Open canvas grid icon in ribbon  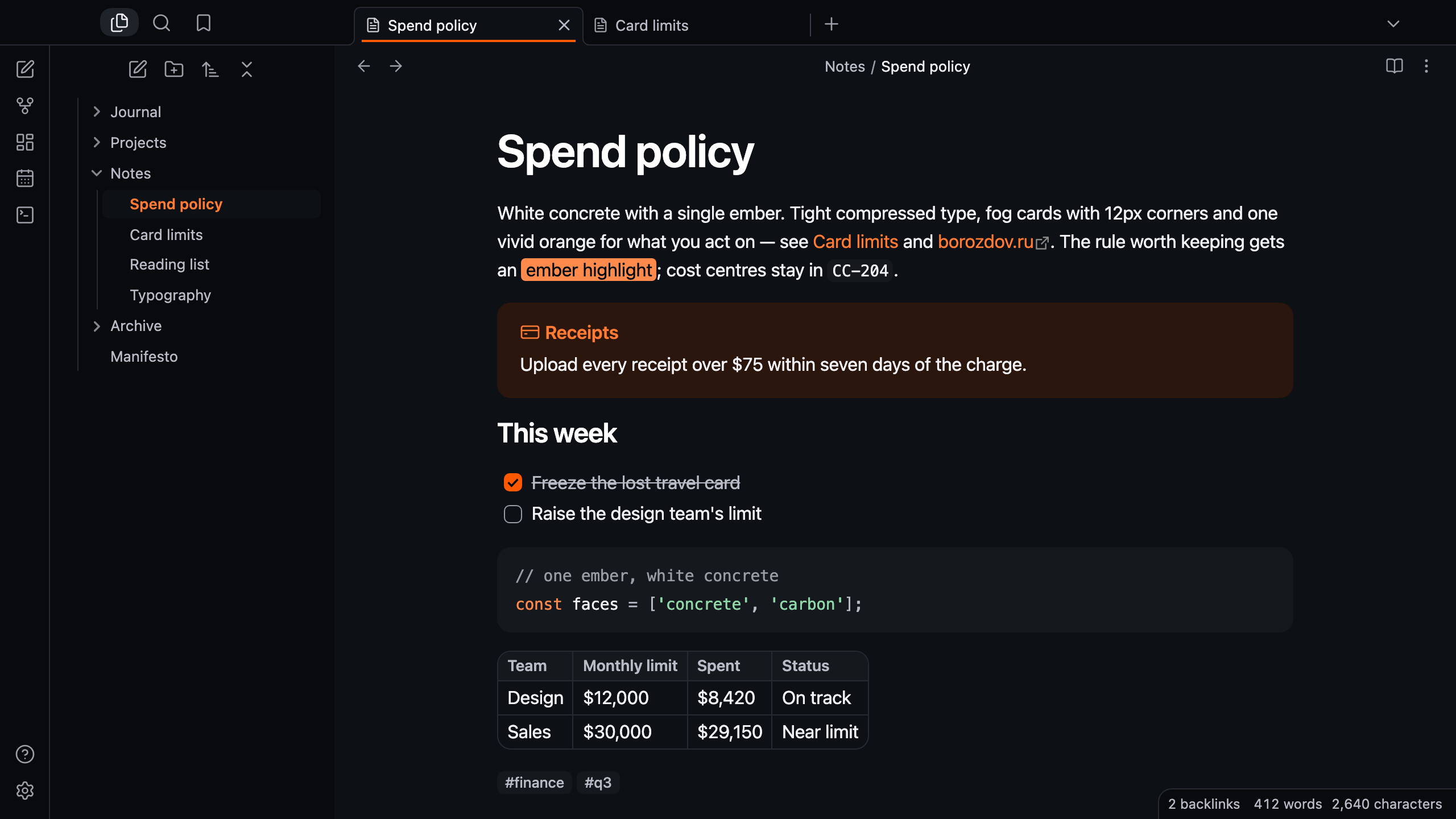[x=25, y=142]
